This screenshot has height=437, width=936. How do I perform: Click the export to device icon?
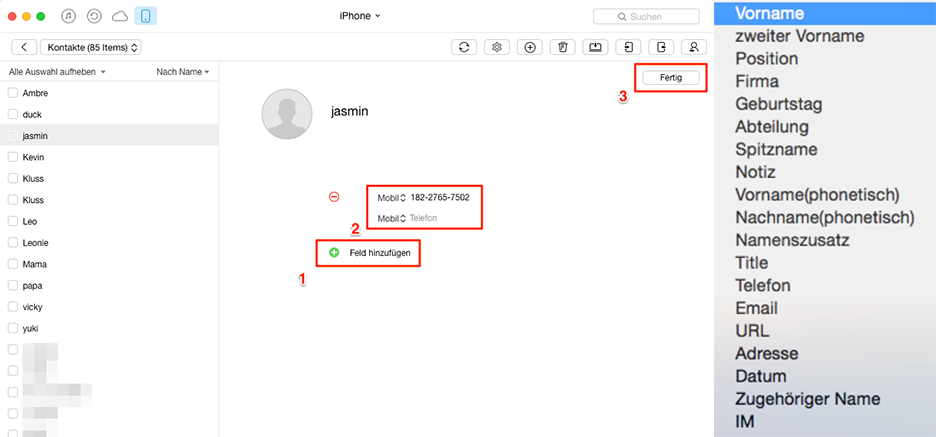pos(661,47)
